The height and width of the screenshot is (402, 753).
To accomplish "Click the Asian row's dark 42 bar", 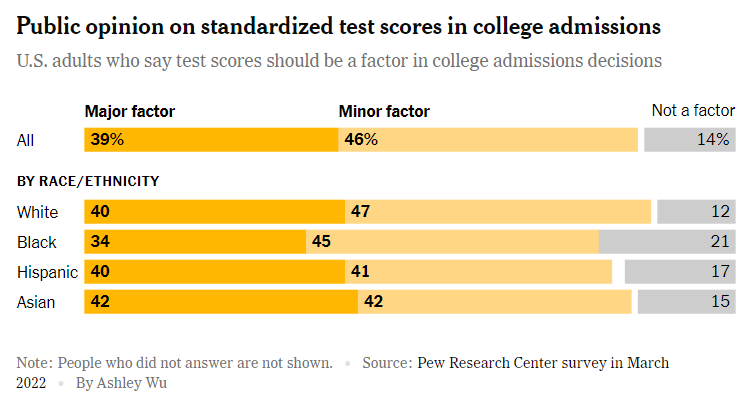I will pos(221,302).
